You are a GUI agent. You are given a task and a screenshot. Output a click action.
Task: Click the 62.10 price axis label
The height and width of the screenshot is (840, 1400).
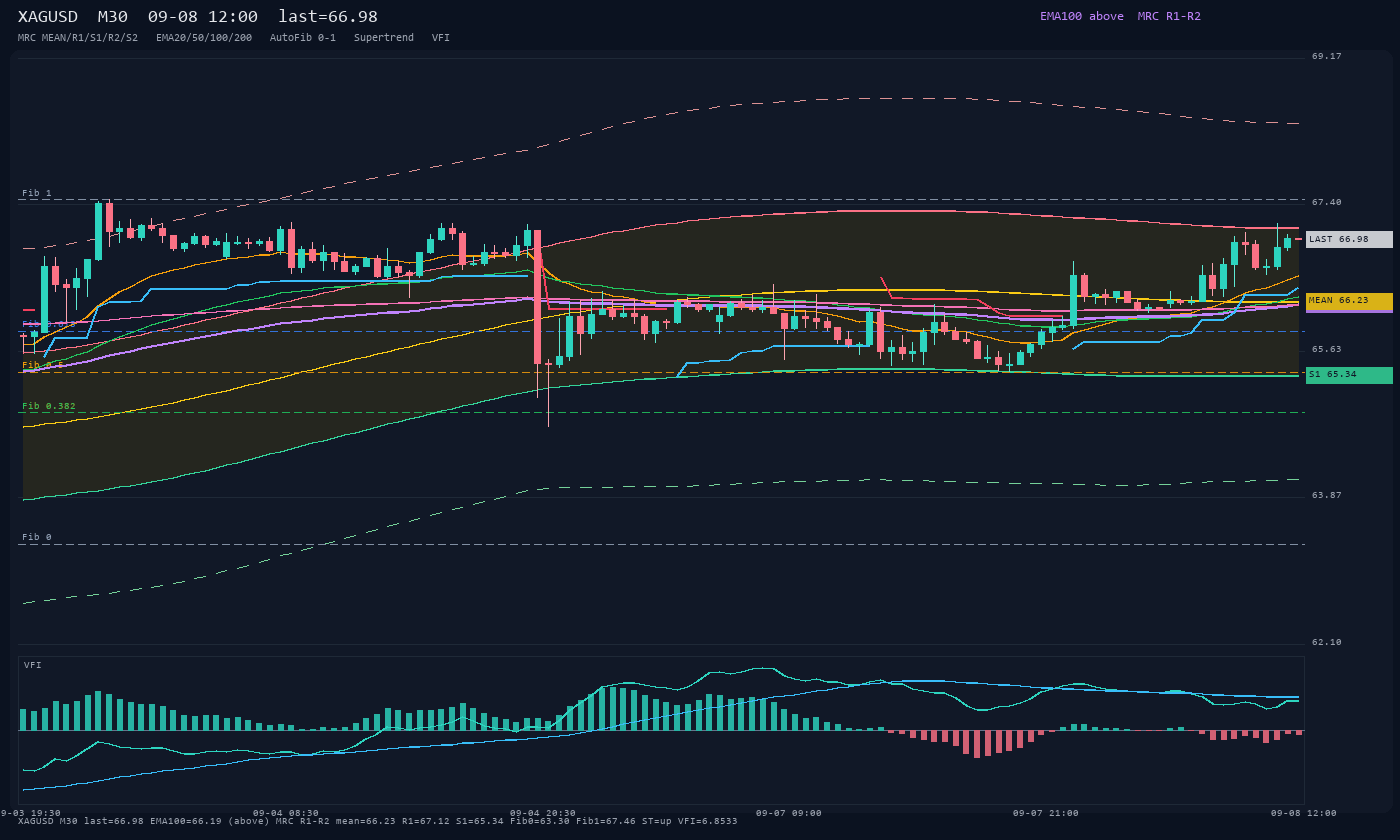pos(1327,642)
